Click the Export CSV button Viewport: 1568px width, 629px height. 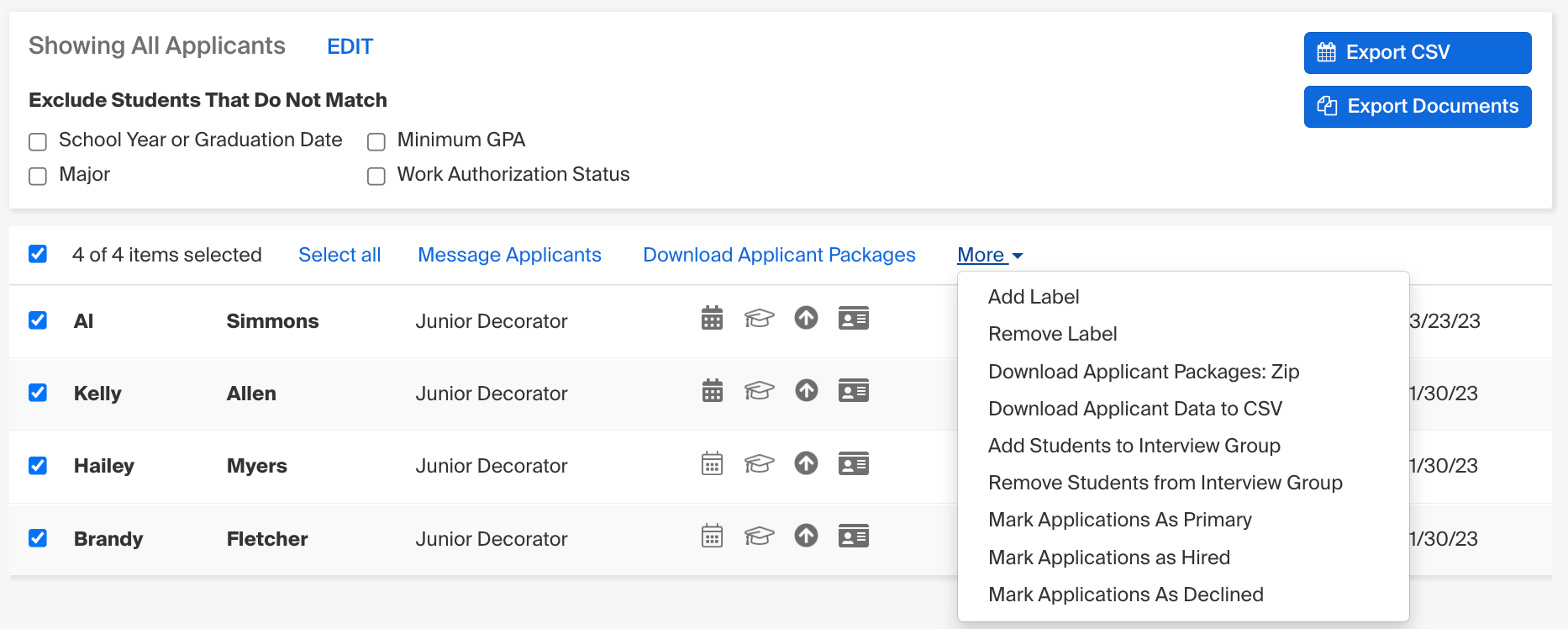tap(1418, 53)
